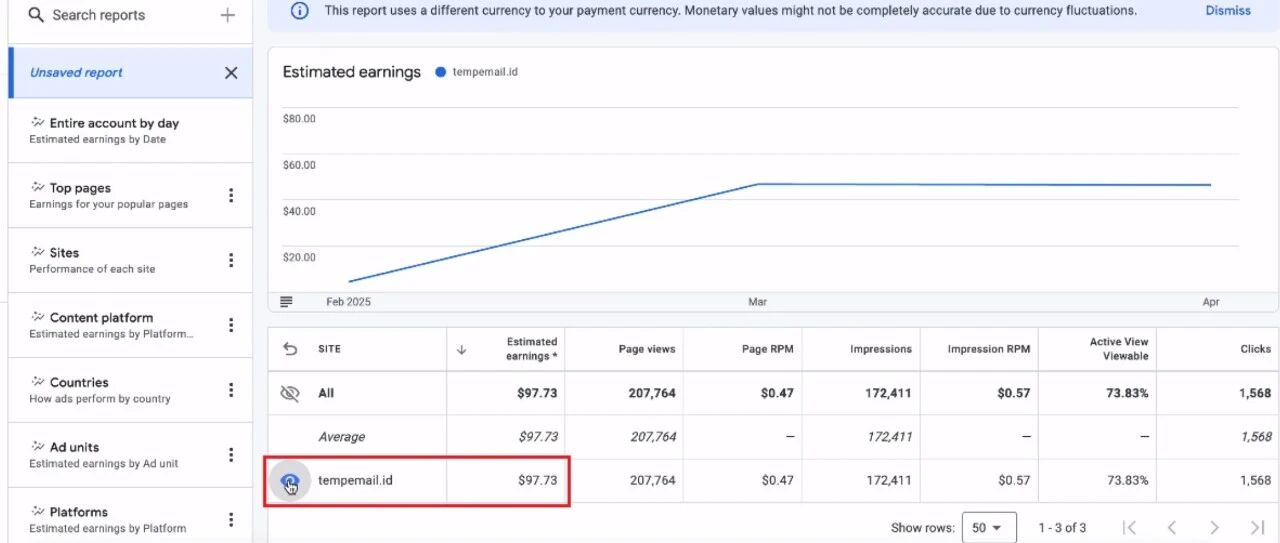Go to next page of results
The width and height of the screenshot is (1280, 543).
(x=1214, y=527)
